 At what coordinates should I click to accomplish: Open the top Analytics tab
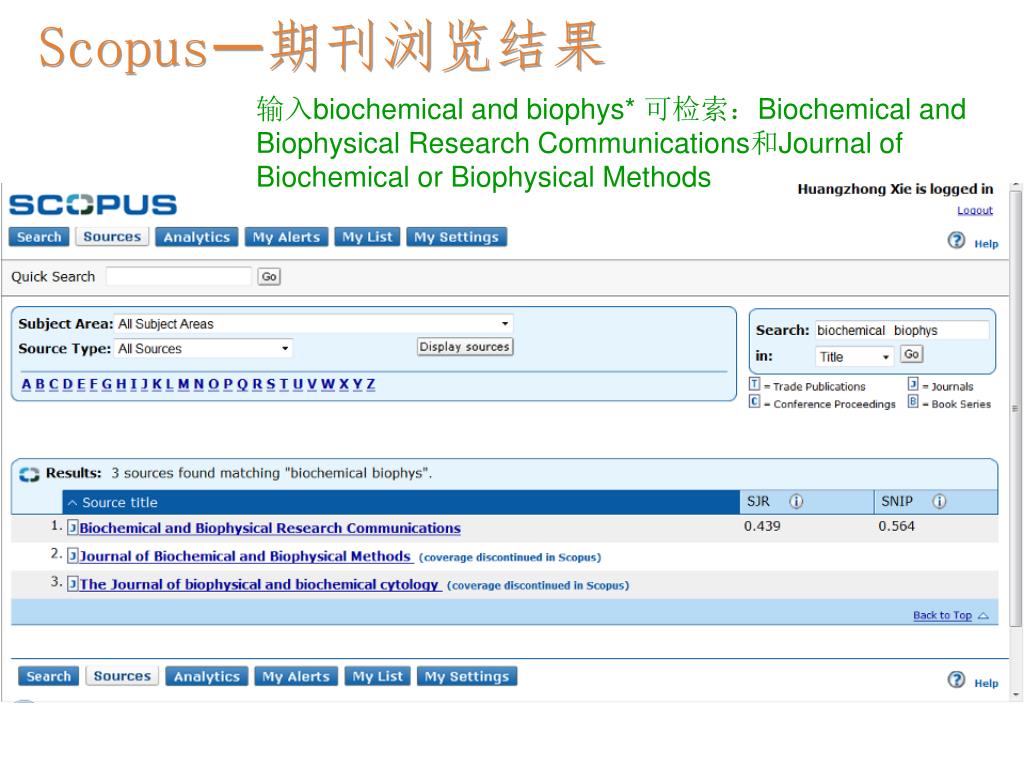point(197,237)
